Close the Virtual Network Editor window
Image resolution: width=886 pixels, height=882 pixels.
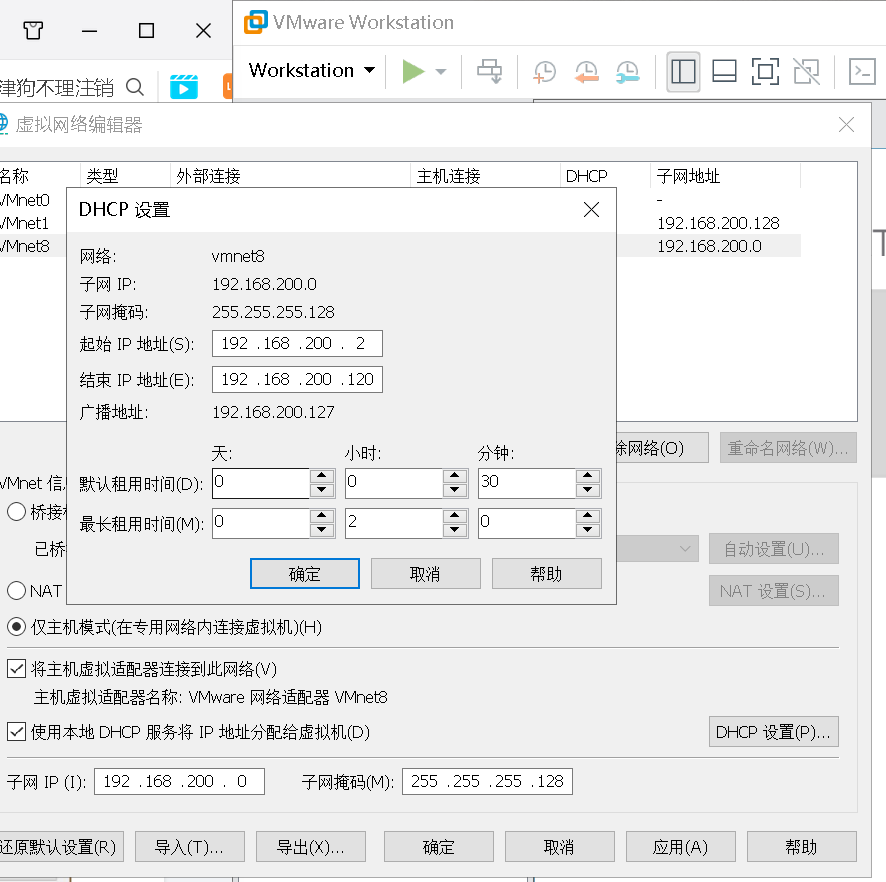click(x=846, y=124)
